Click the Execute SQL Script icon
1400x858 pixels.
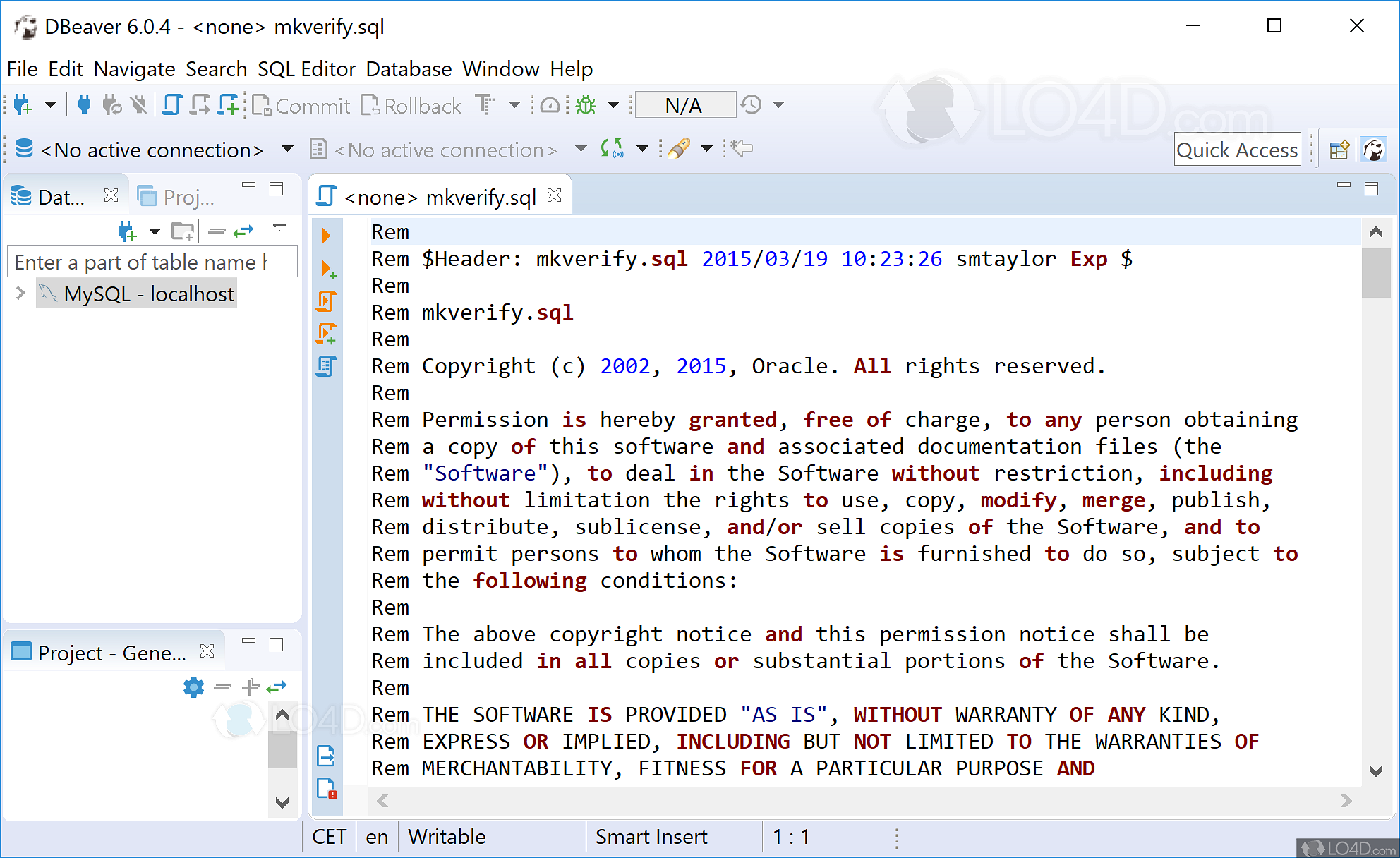click(x=326, y=300)
